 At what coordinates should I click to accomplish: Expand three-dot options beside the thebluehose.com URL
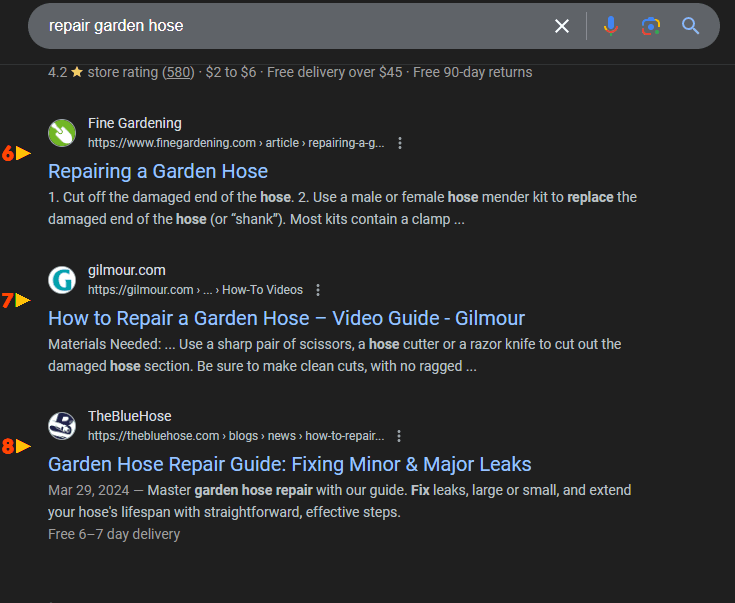coord(399,436)
